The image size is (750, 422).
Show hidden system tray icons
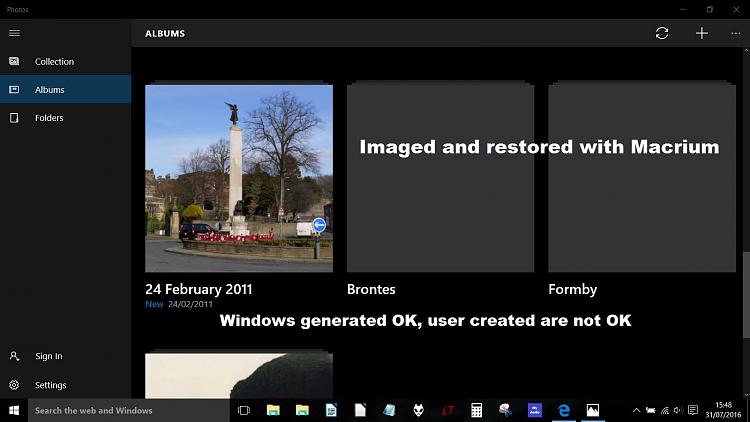(x=636, y=411)
